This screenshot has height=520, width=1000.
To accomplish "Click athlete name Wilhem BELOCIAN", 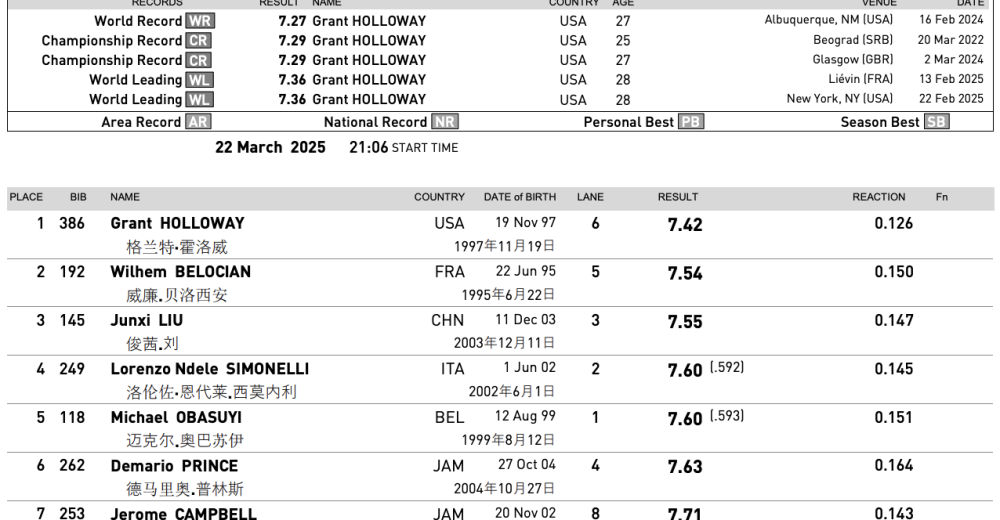I will click(x=180, y=272).
